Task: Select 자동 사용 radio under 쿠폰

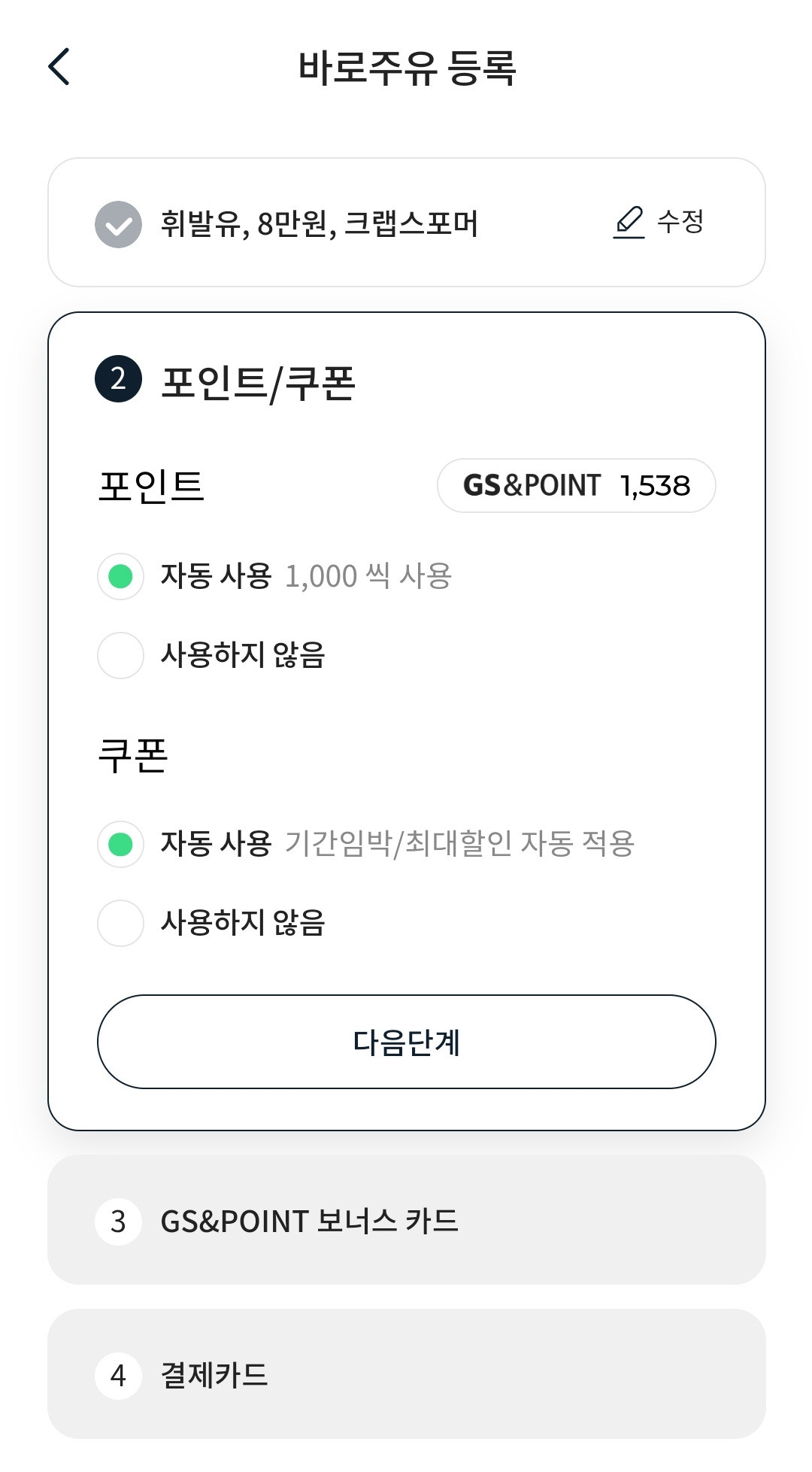Action: point(120,844)
